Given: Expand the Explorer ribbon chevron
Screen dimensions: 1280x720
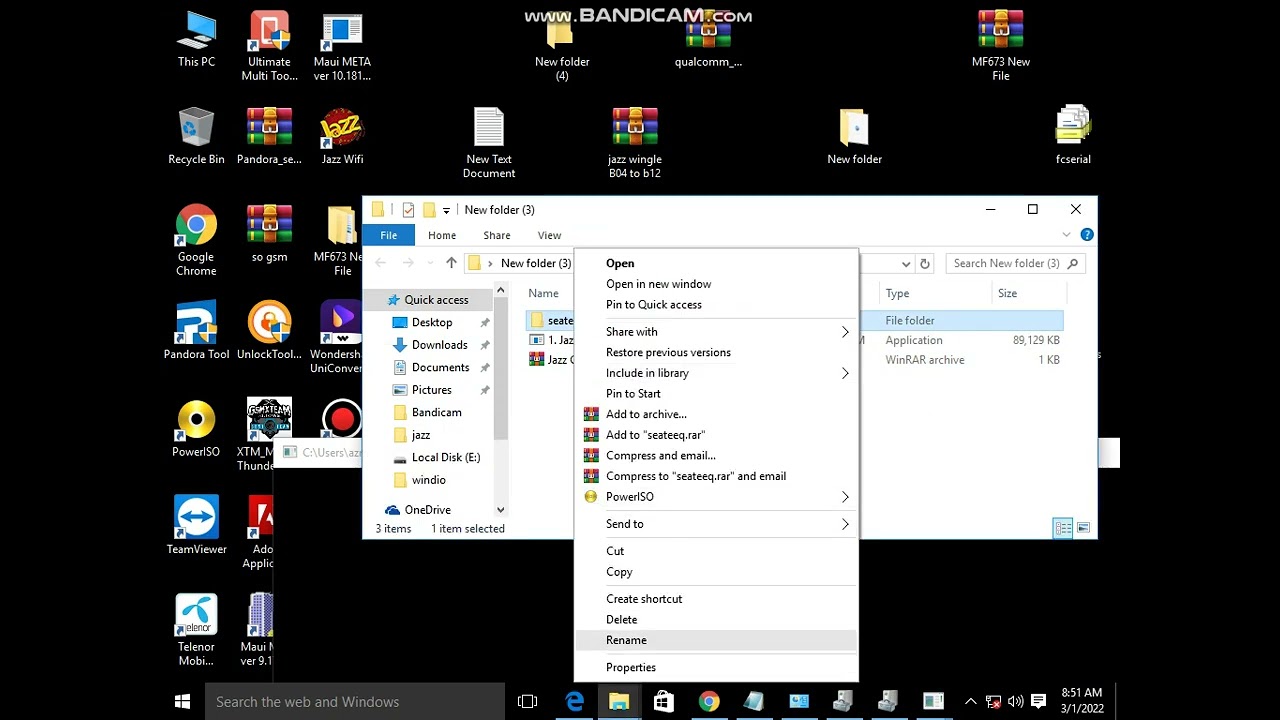Looking at the screenshot, I should (1066, 235).
